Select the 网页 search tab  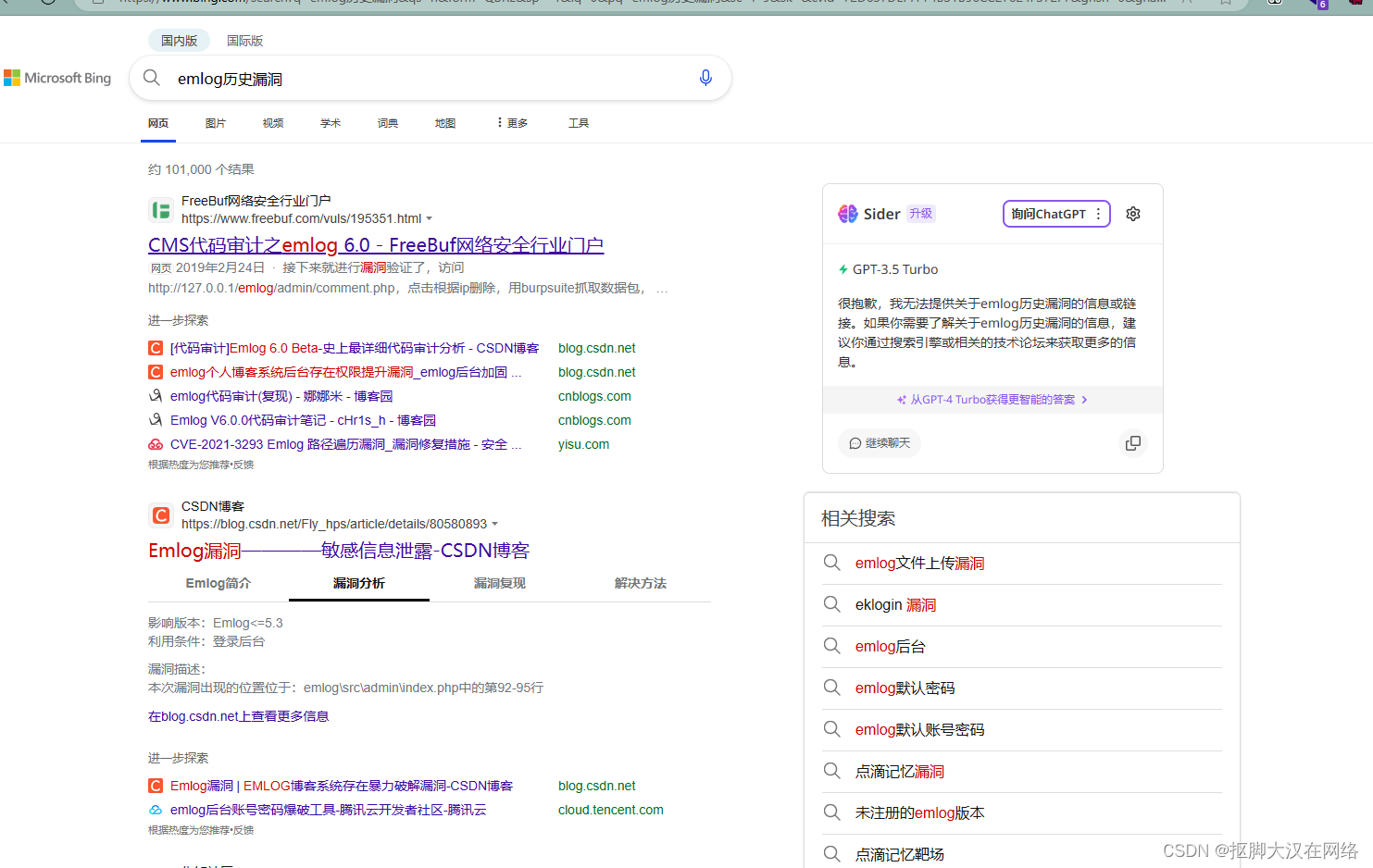(x=158, y=123)
